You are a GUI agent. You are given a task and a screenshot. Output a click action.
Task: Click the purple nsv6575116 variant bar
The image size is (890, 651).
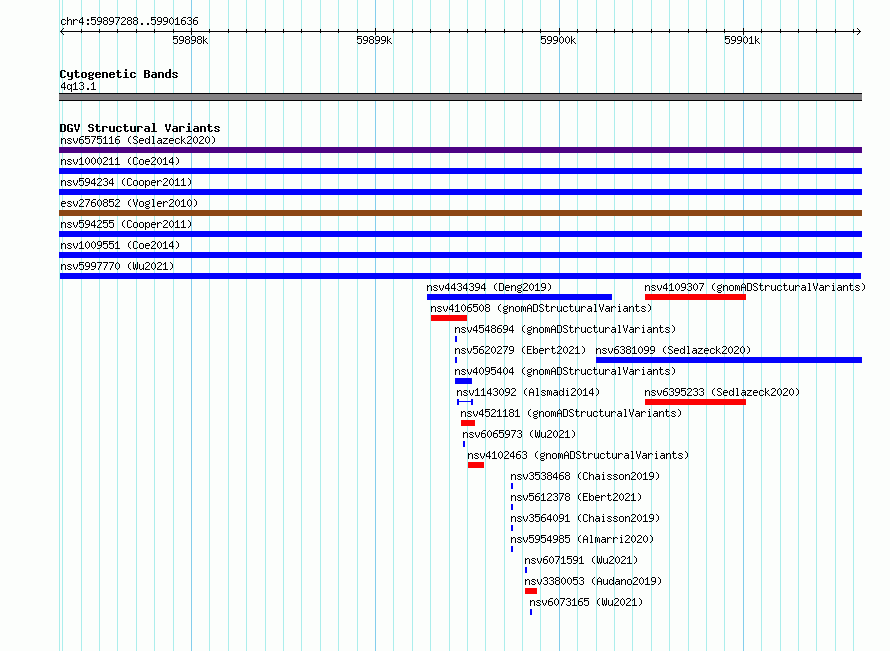460,150
